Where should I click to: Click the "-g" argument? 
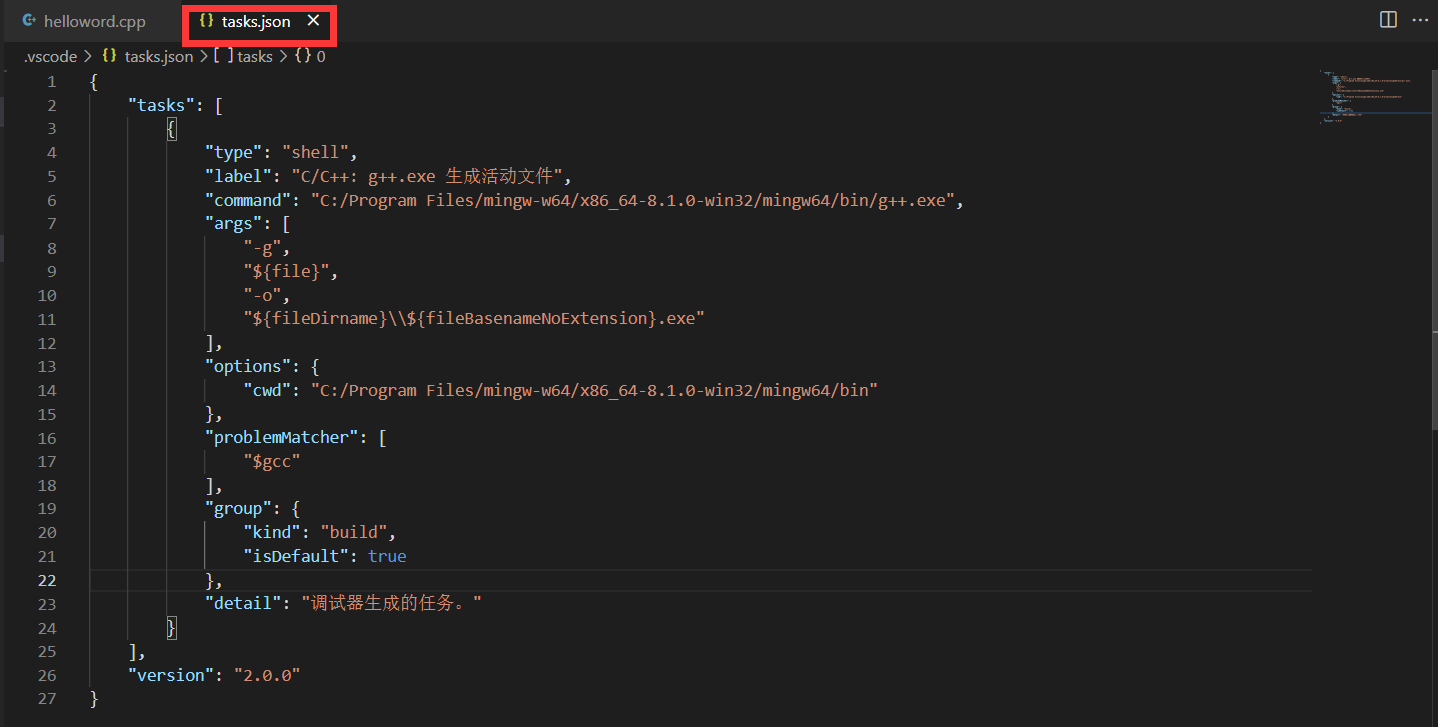pyautogui.click(x=263, y=248)
